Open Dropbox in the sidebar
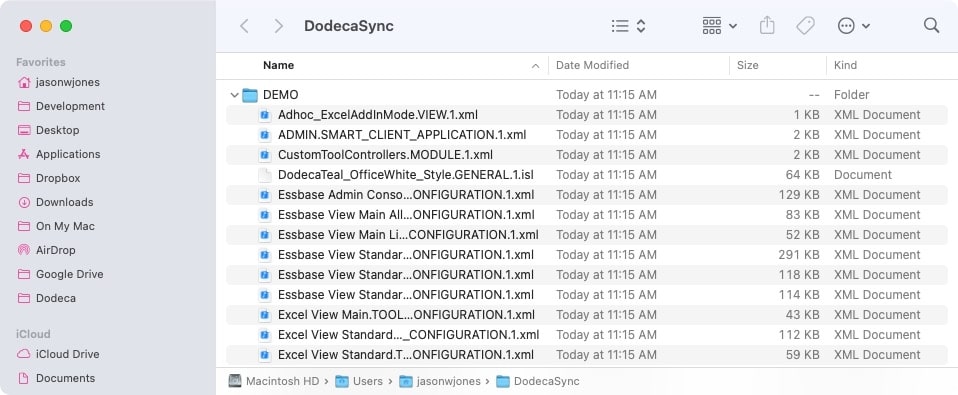This screenshot has width=958, height=395. [58, 178]
